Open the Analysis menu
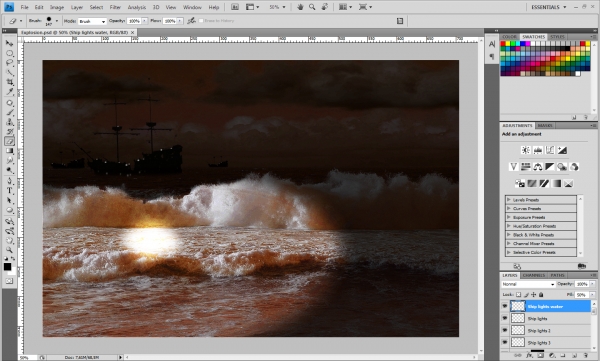 click(137, 7)
